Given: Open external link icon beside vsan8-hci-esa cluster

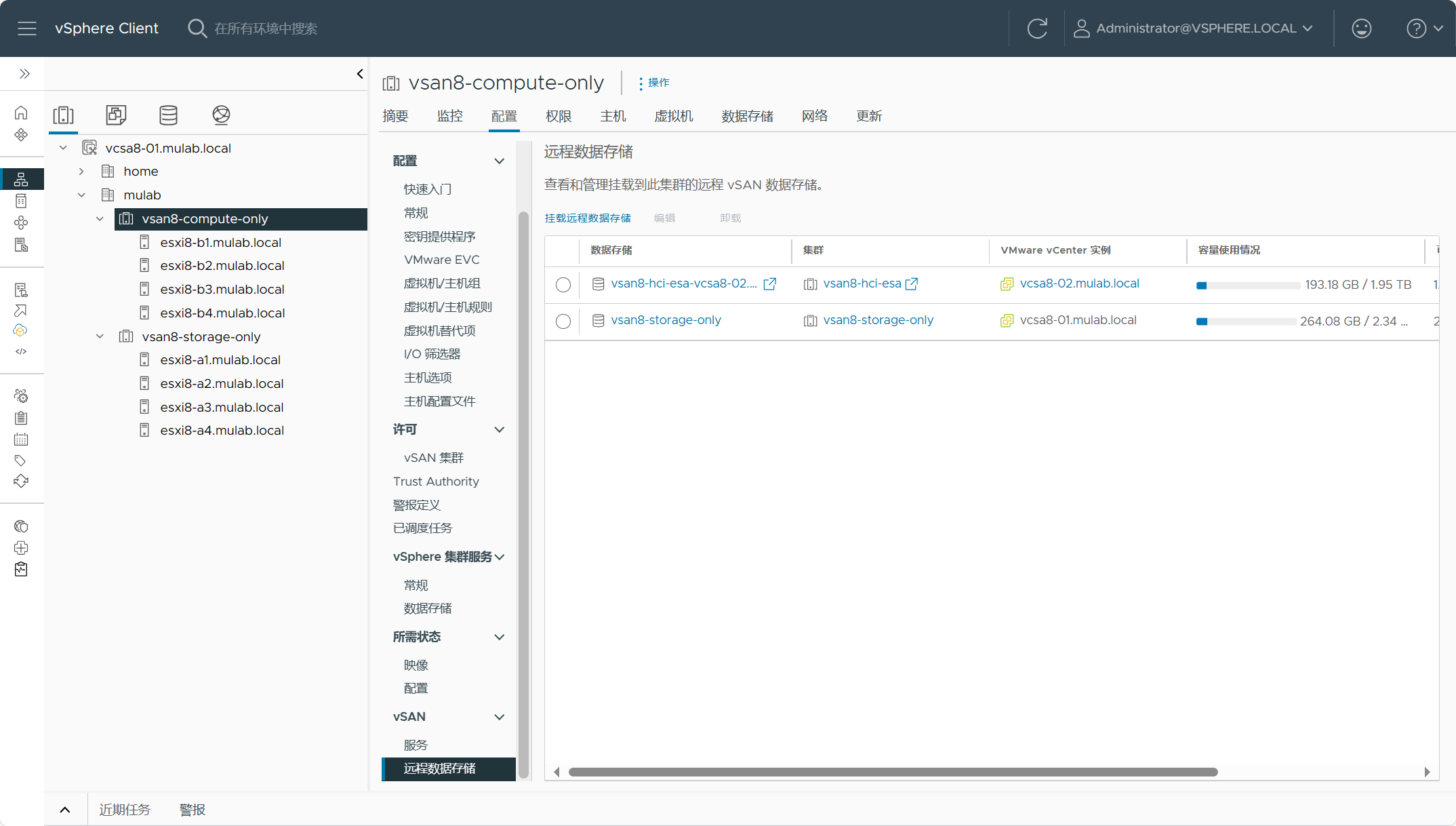Looking at the screenshot, I should [x=912, y=284].
